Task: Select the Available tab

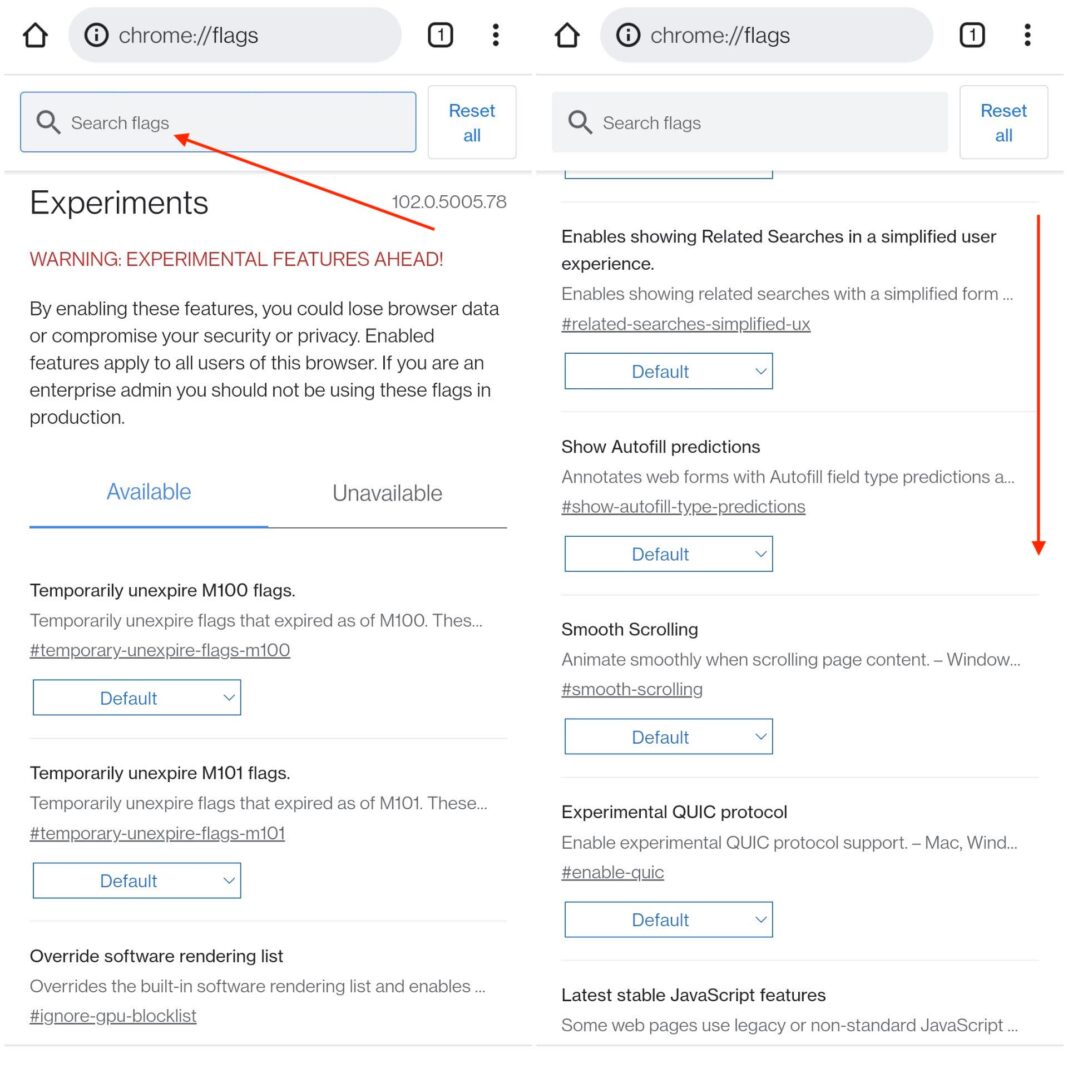Action: click(148, 492)
